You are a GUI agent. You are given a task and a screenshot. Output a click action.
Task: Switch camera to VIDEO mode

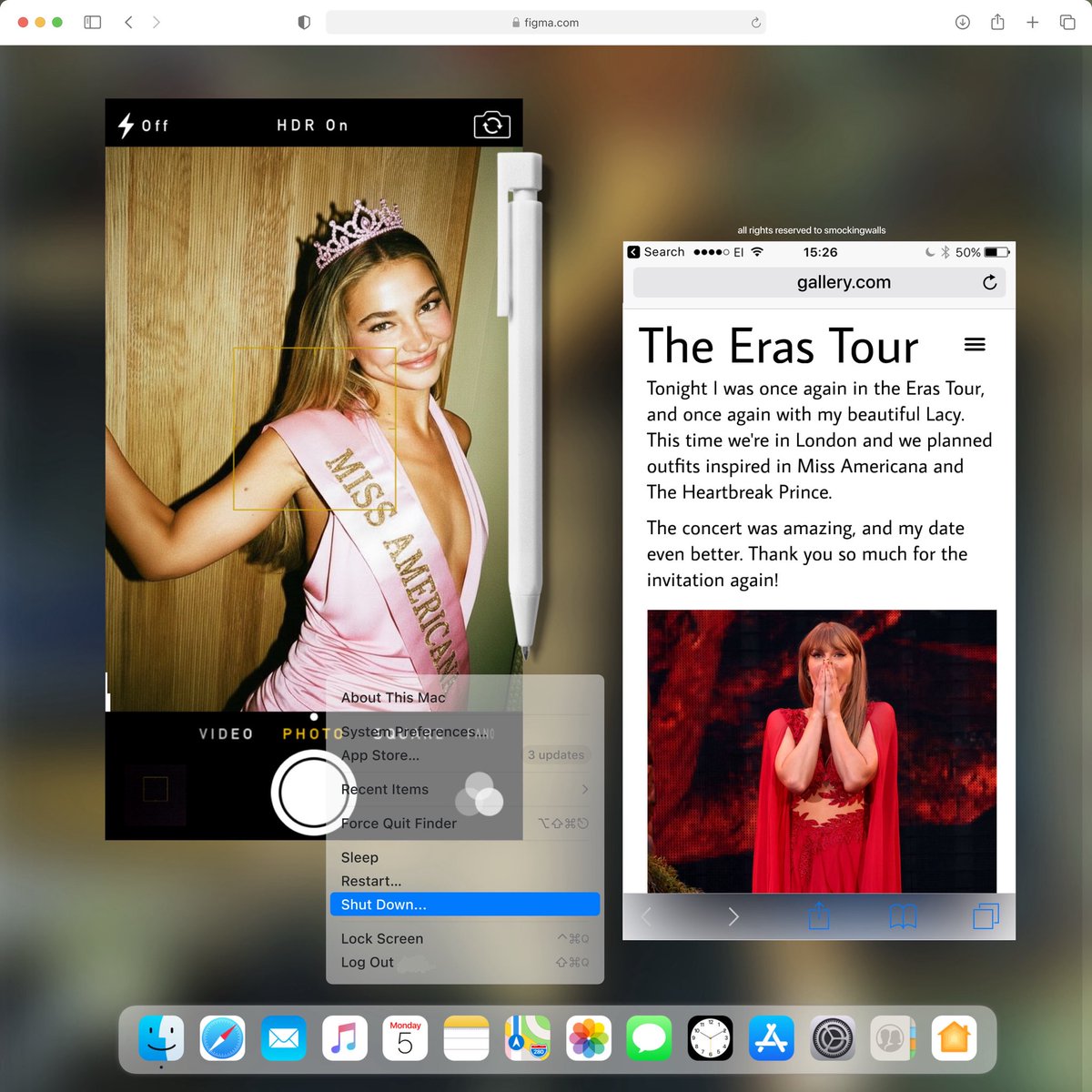(227, 733)
